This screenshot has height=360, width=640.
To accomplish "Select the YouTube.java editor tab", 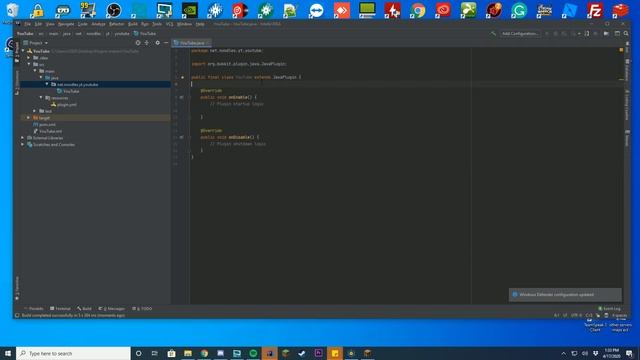I will tap(191, 42).
